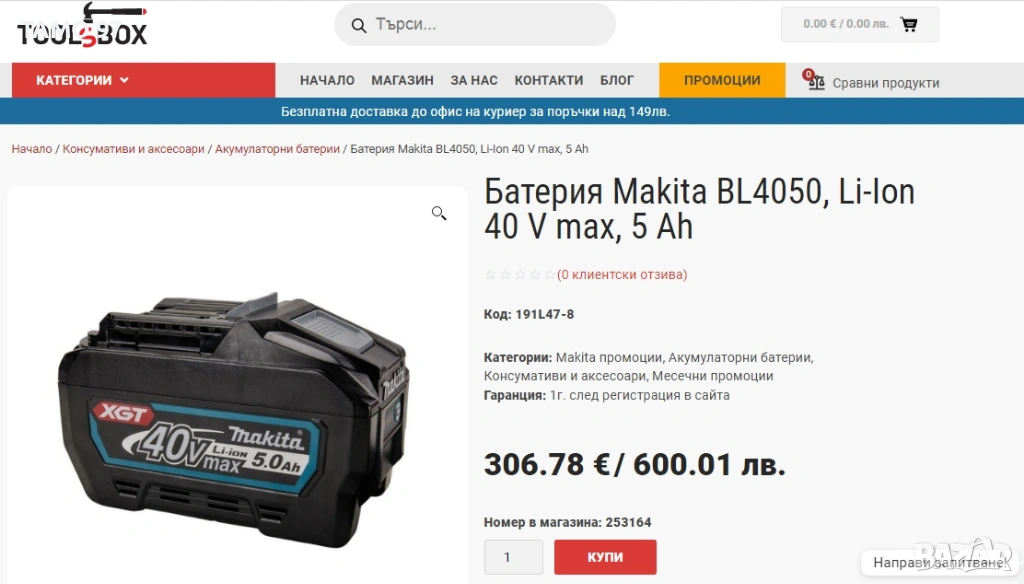The image size is (1024, 584).
Task: Zoom product image with magnifier icon
Action: pos(439,213)
